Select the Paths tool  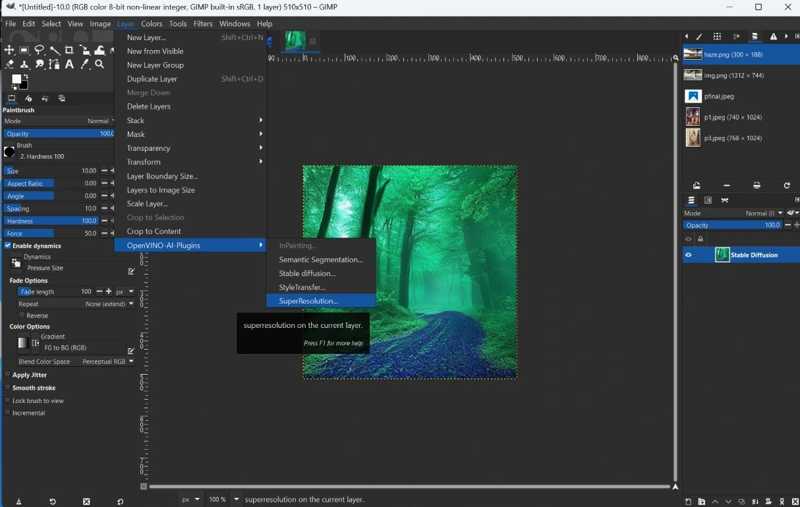[54, 64]
